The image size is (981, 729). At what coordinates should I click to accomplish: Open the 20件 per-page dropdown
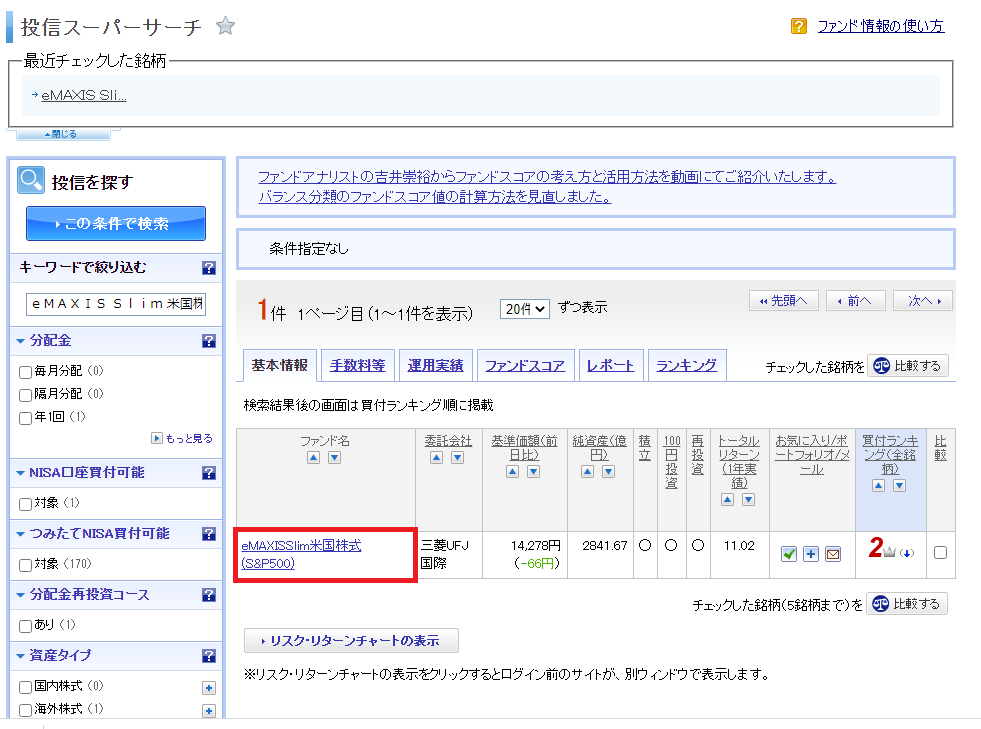coord(524,308)
